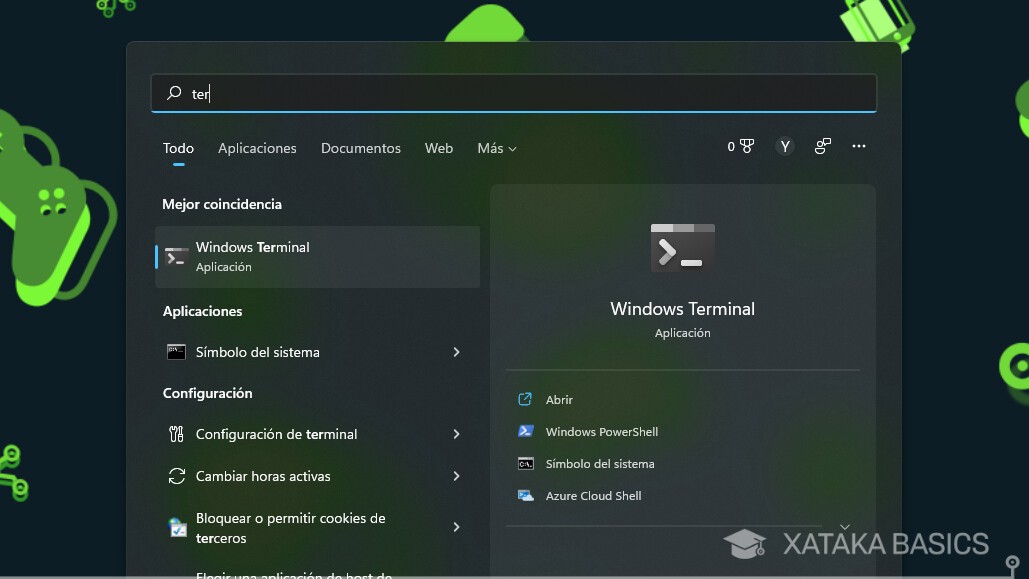Click the large Windows Terminal app icon
1029x579 pixels.
683,247
